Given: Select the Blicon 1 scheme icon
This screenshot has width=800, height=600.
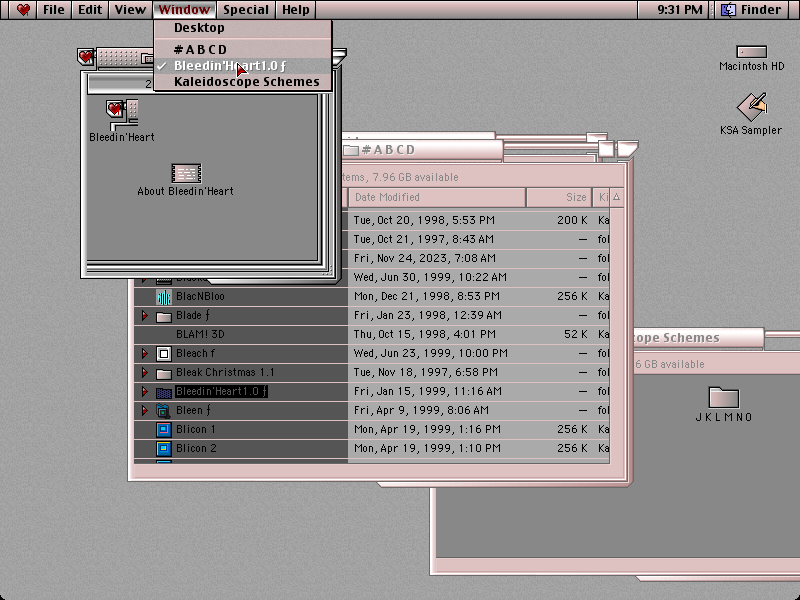Looking at the screenshot, I should point(164,430).
